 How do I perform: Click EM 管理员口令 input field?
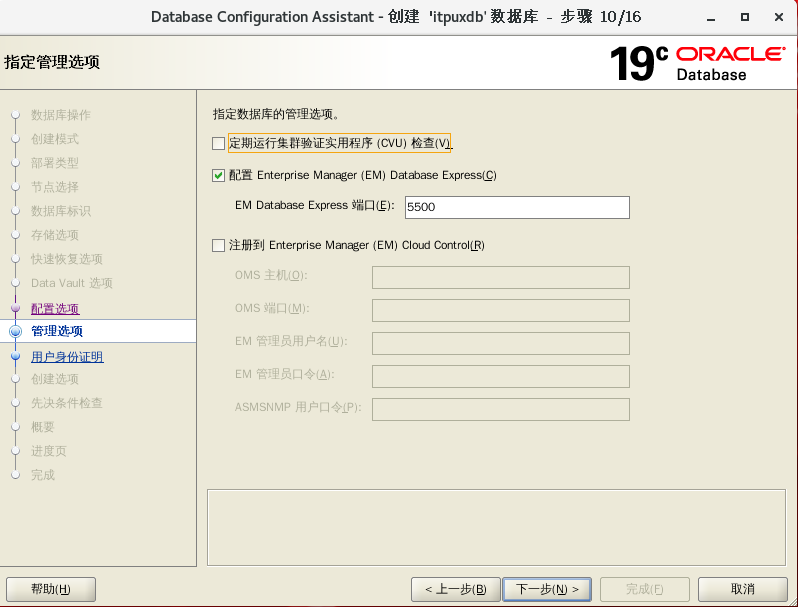tap(501, 377)
